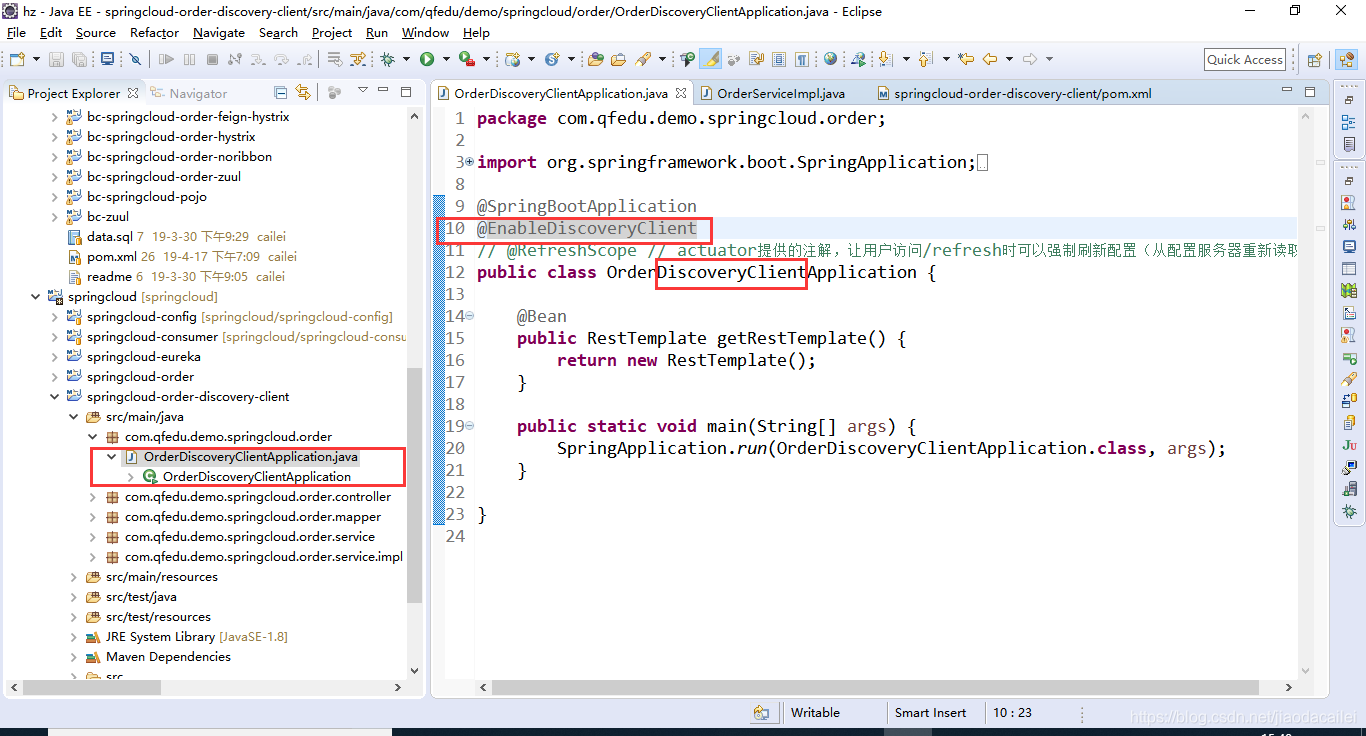
Task: Toggle Block Selection Mode icon
Action: point(779,59)
